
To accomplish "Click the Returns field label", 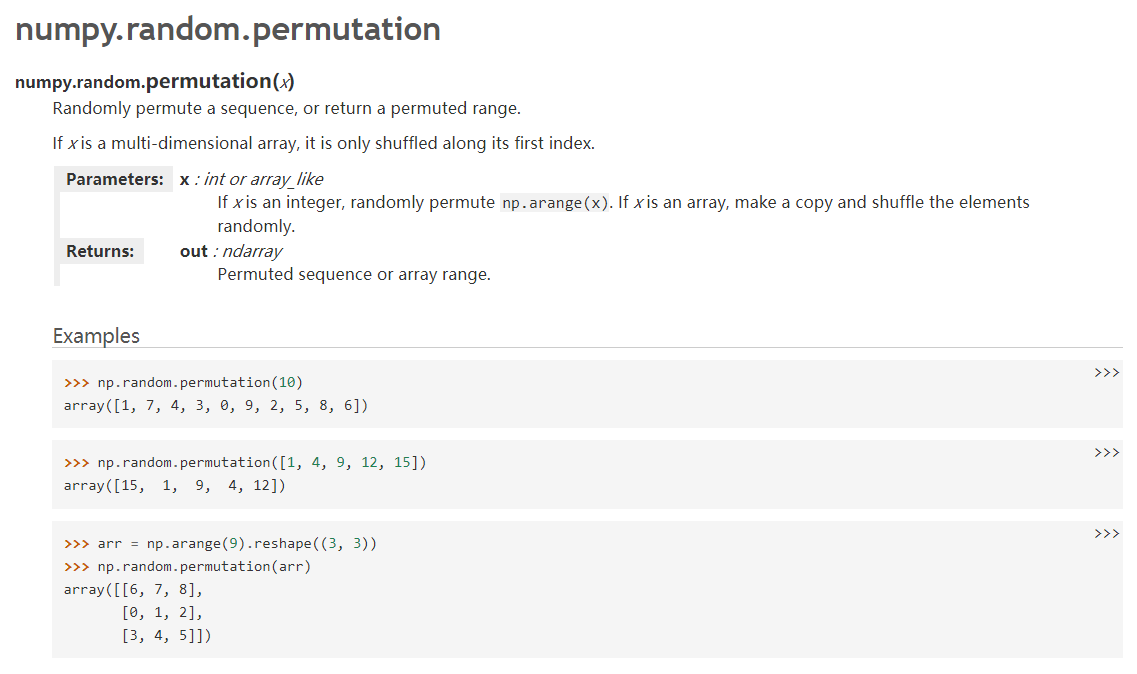I will click(x=100, y=251).
